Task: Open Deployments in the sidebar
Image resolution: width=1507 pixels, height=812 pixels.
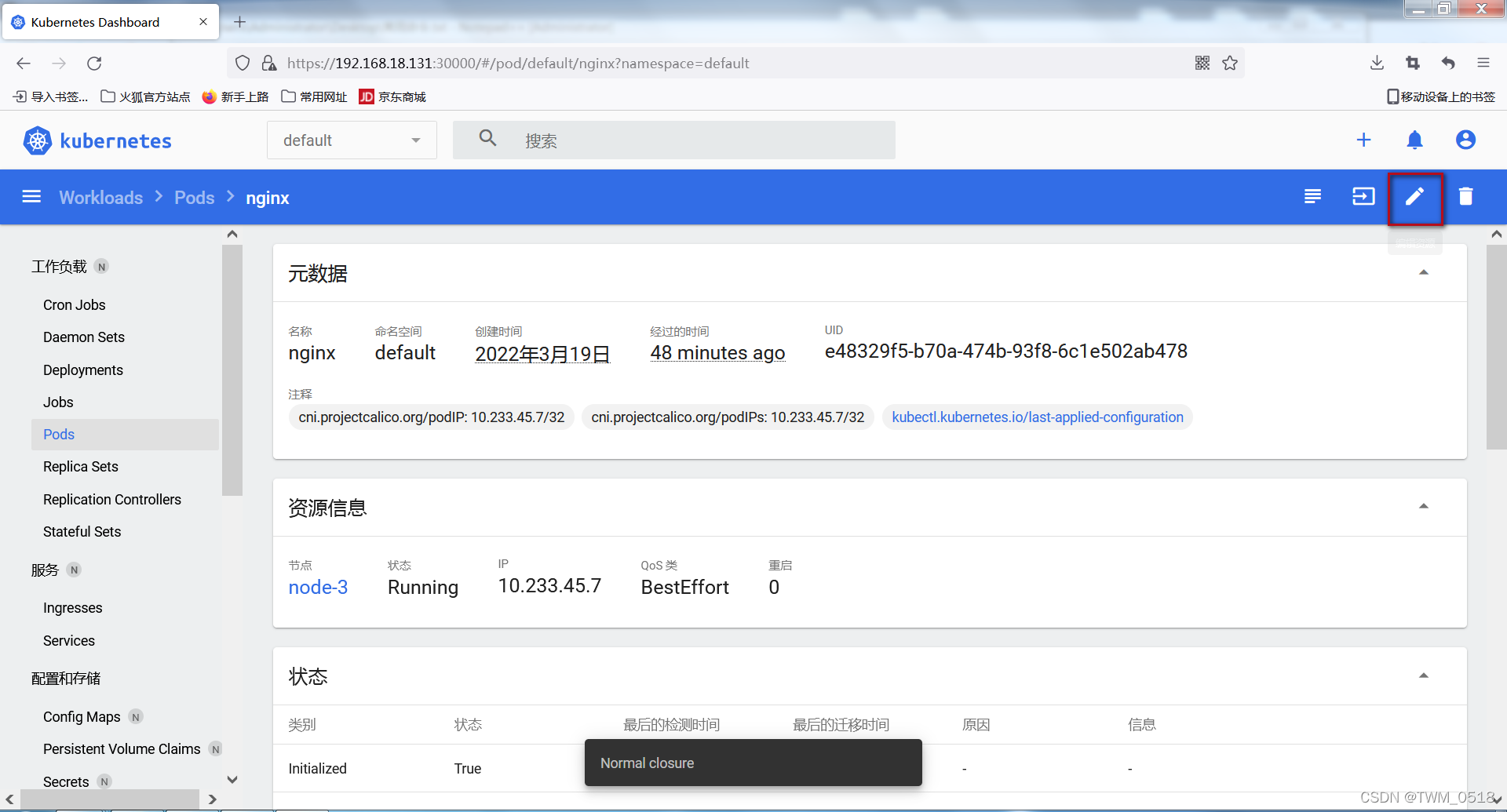Action: (x=83, y=370)
